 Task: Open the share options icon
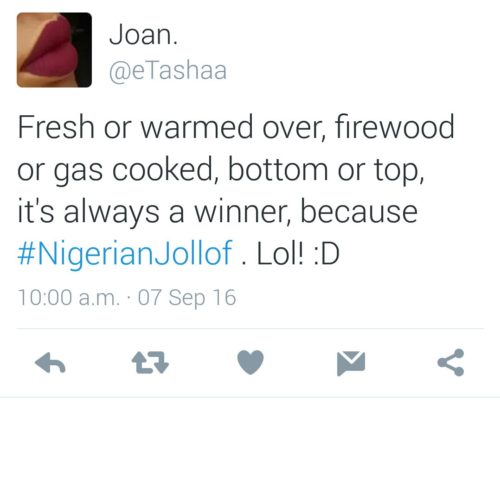click(451, 363)
